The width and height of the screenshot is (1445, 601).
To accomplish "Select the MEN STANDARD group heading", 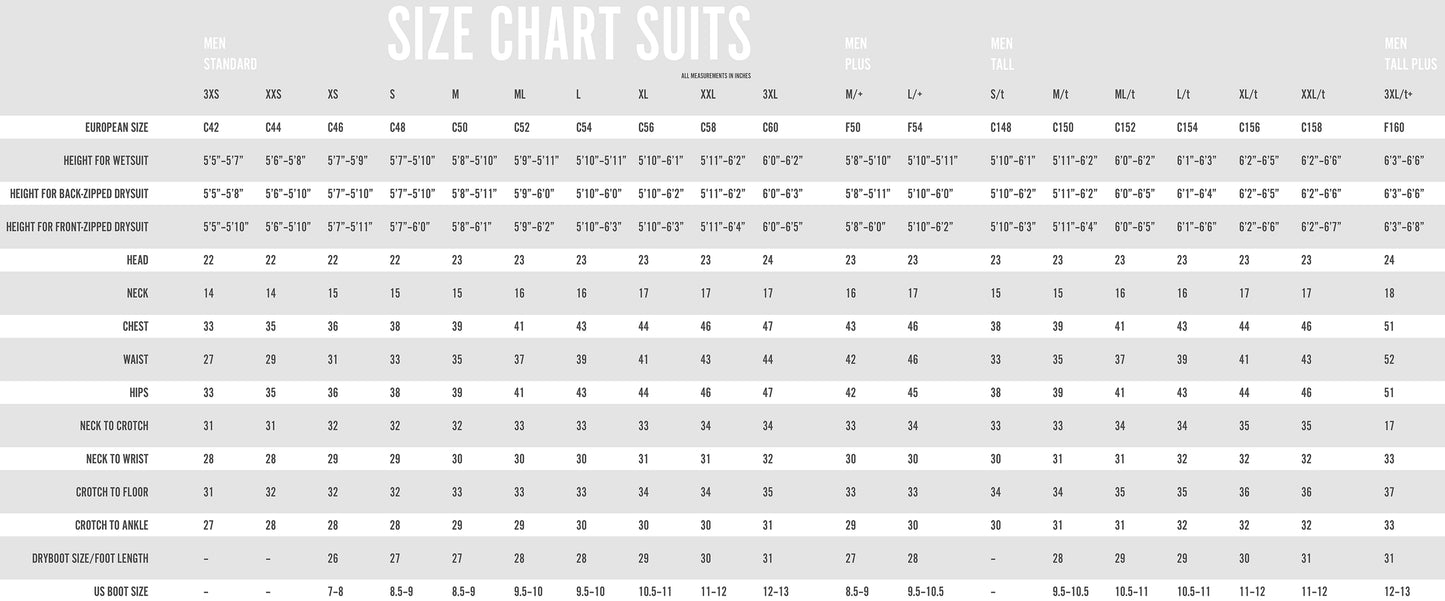I will [x=229, y=54].
